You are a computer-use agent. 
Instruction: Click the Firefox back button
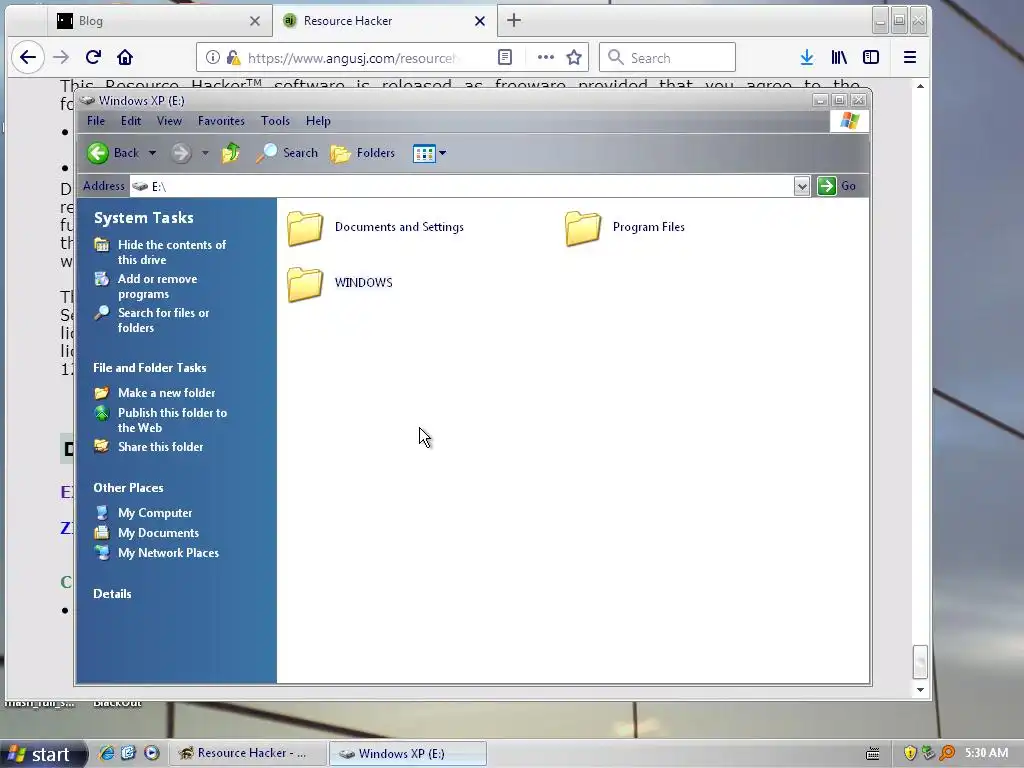tap(27, 57)
